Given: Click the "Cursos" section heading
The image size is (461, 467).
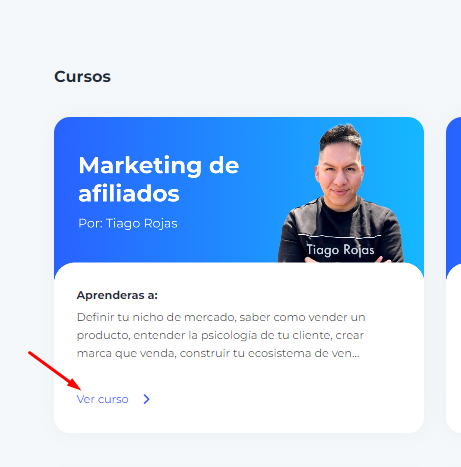Looking at the screenshot, I should click(82, 77).
